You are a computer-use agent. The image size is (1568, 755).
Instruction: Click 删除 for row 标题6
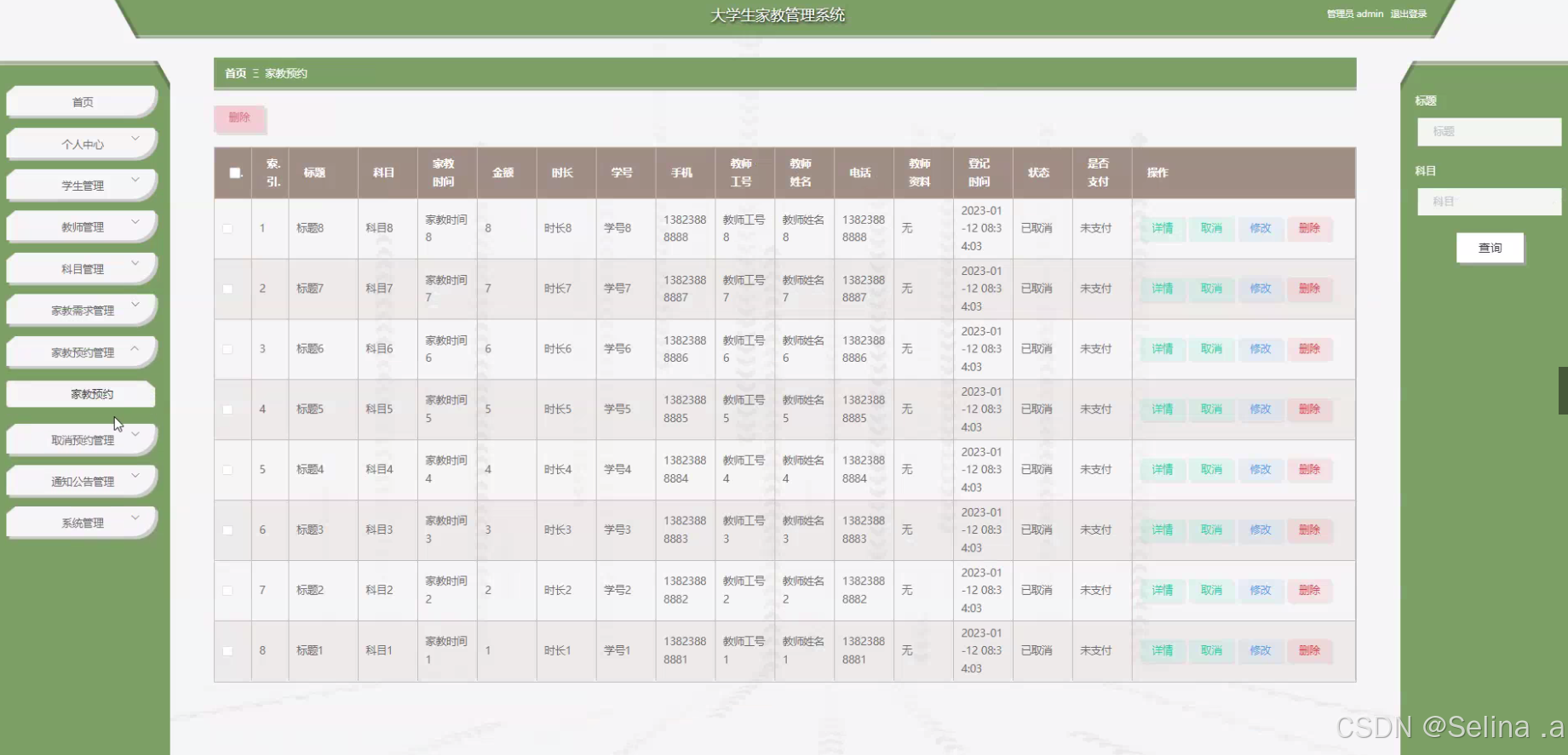click(x=1309, y=349)
